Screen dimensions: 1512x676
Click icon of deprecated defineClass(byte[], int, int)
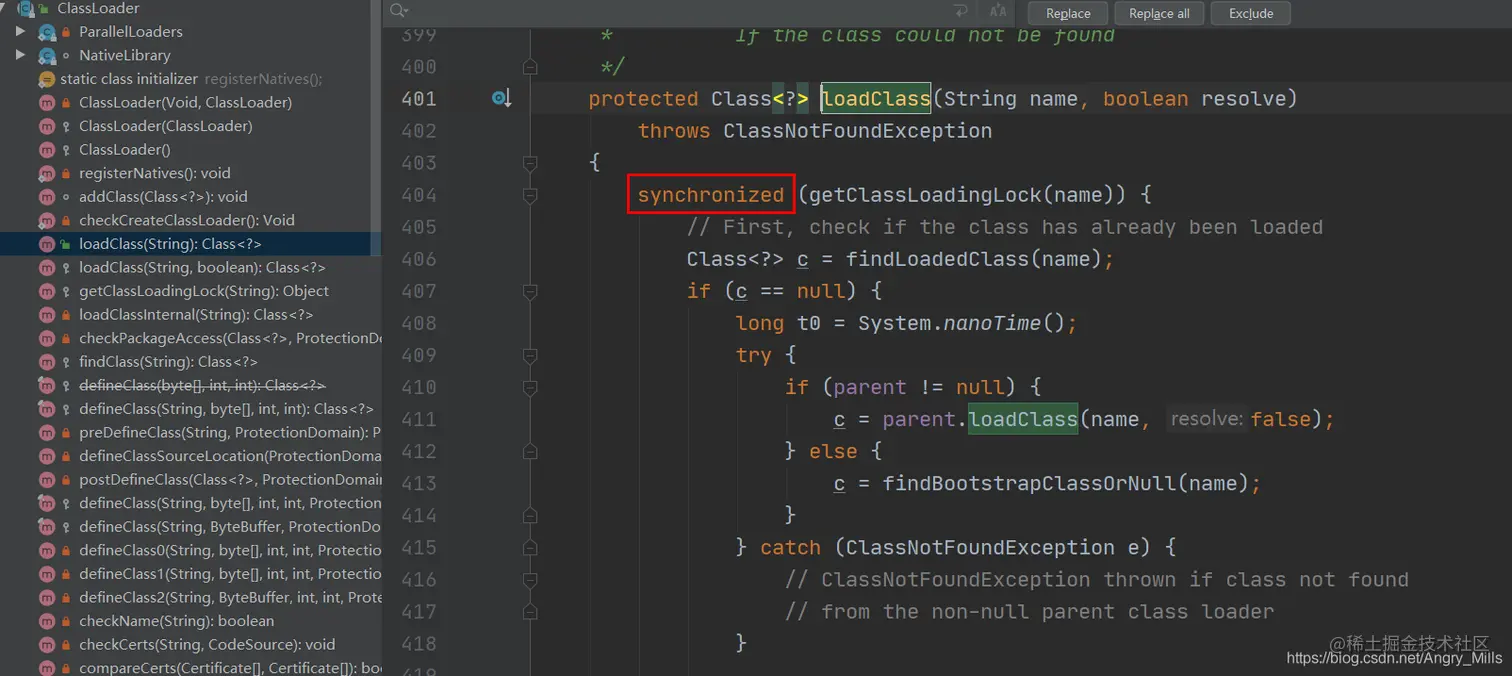[46, 385]
